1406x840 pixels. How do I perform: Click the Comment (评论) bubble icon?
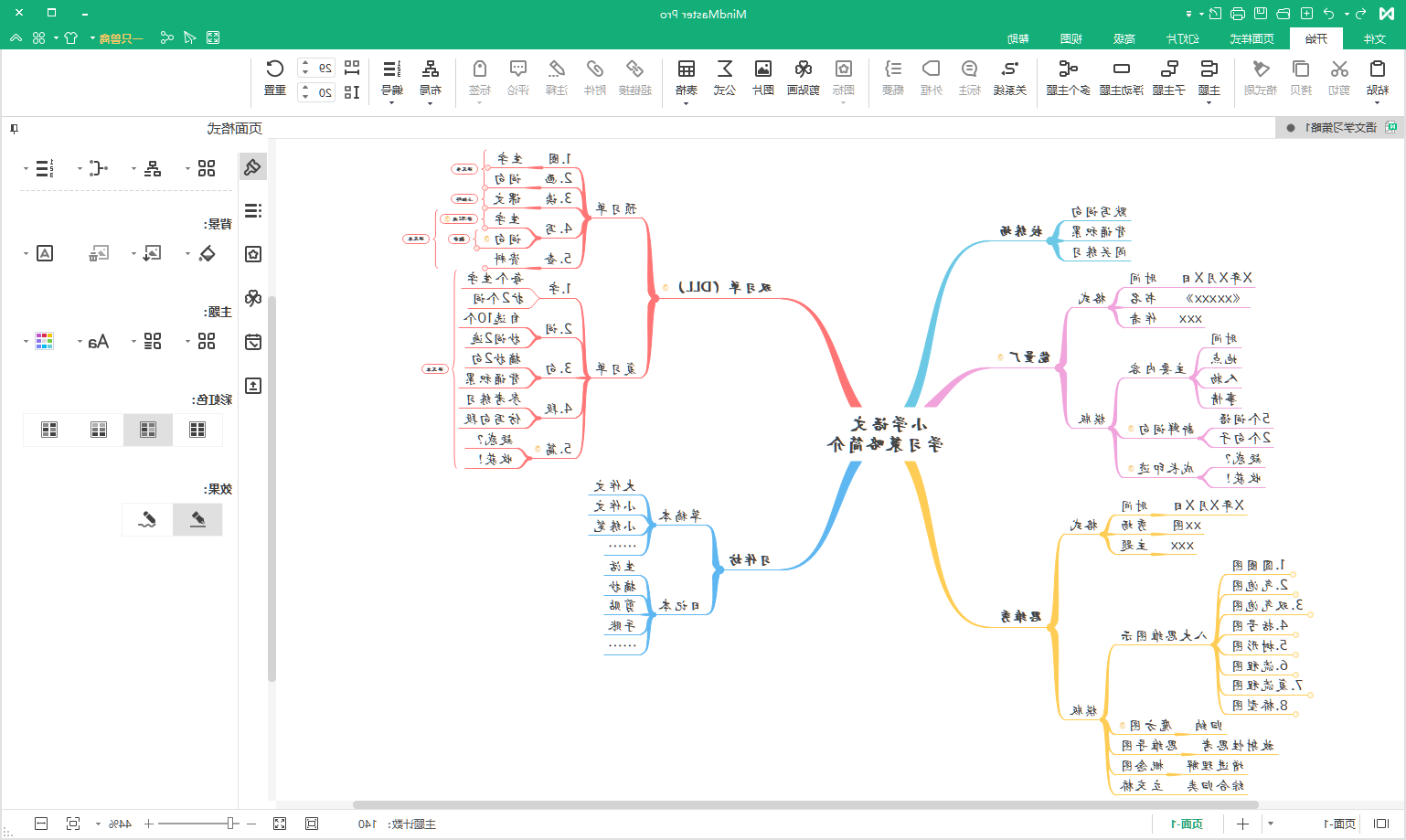(518, 69)
